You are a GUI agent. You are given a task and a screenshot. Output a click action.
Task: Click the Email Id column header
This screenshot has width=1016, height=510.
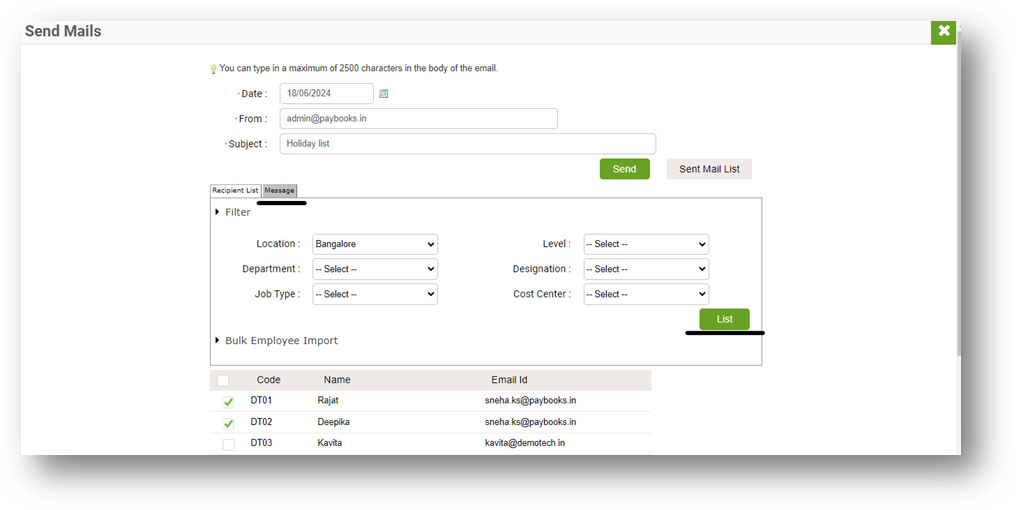point(509,380)
